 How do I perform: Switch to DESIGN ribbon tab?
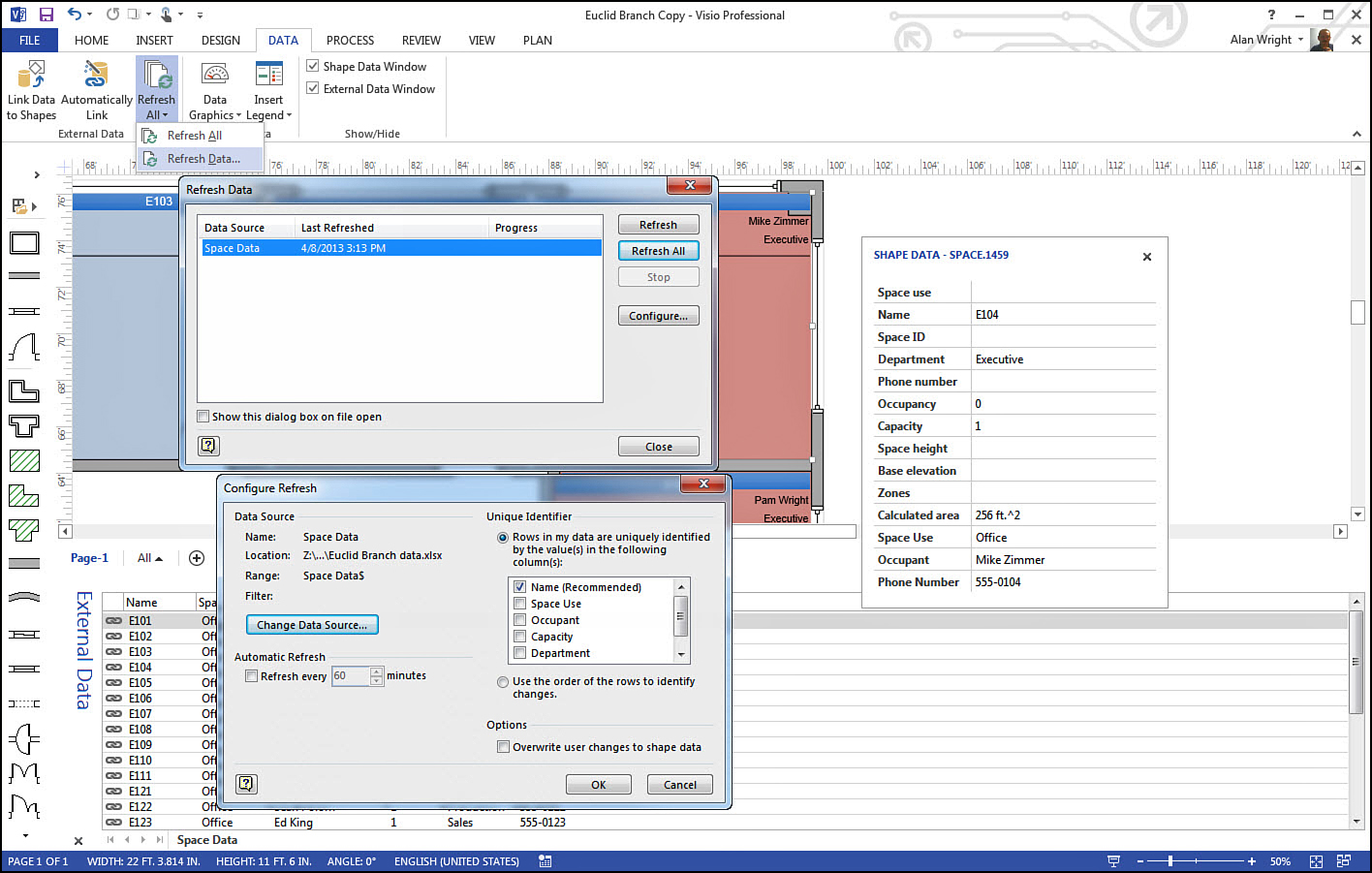pos(221,40)
